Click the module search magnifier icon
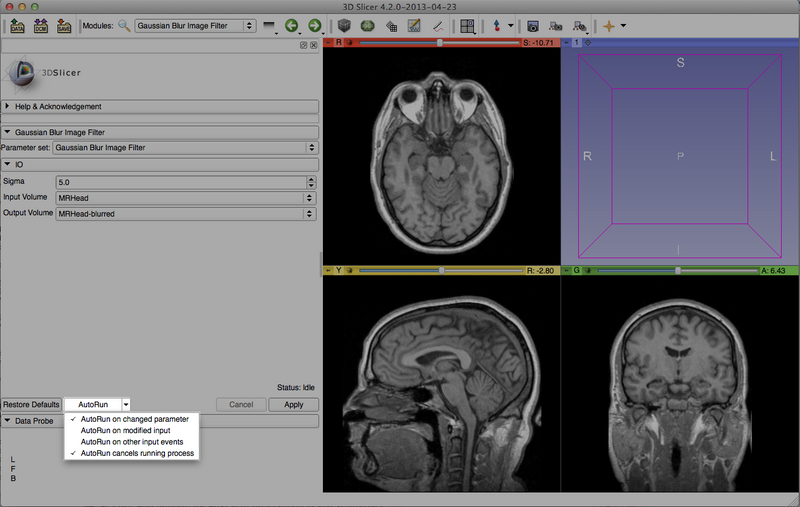800x507 pixels. coord(124,25)
